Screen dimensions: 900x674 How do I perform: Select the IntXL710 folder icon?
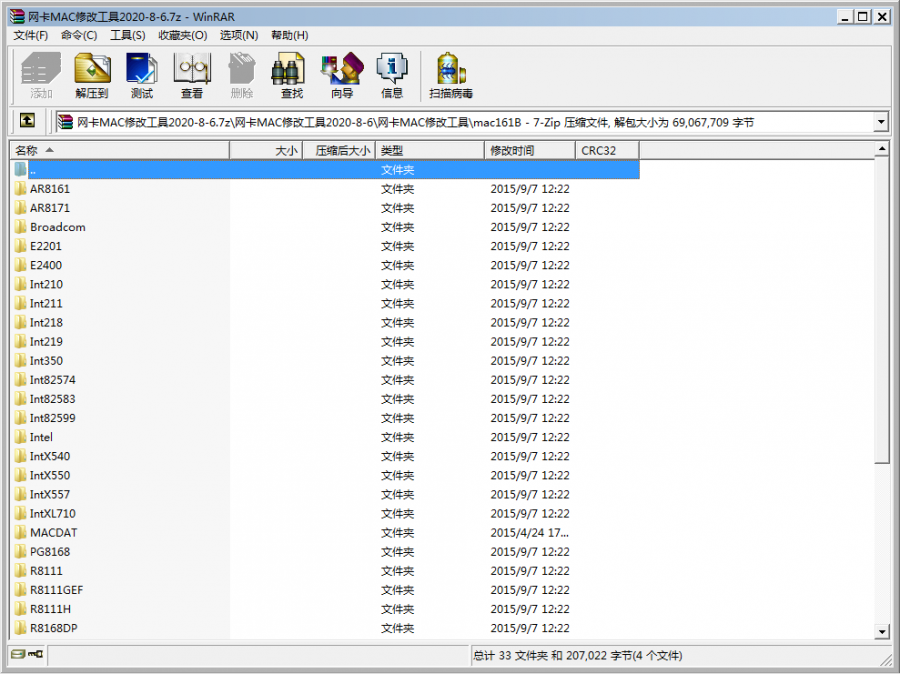(21, 513)
